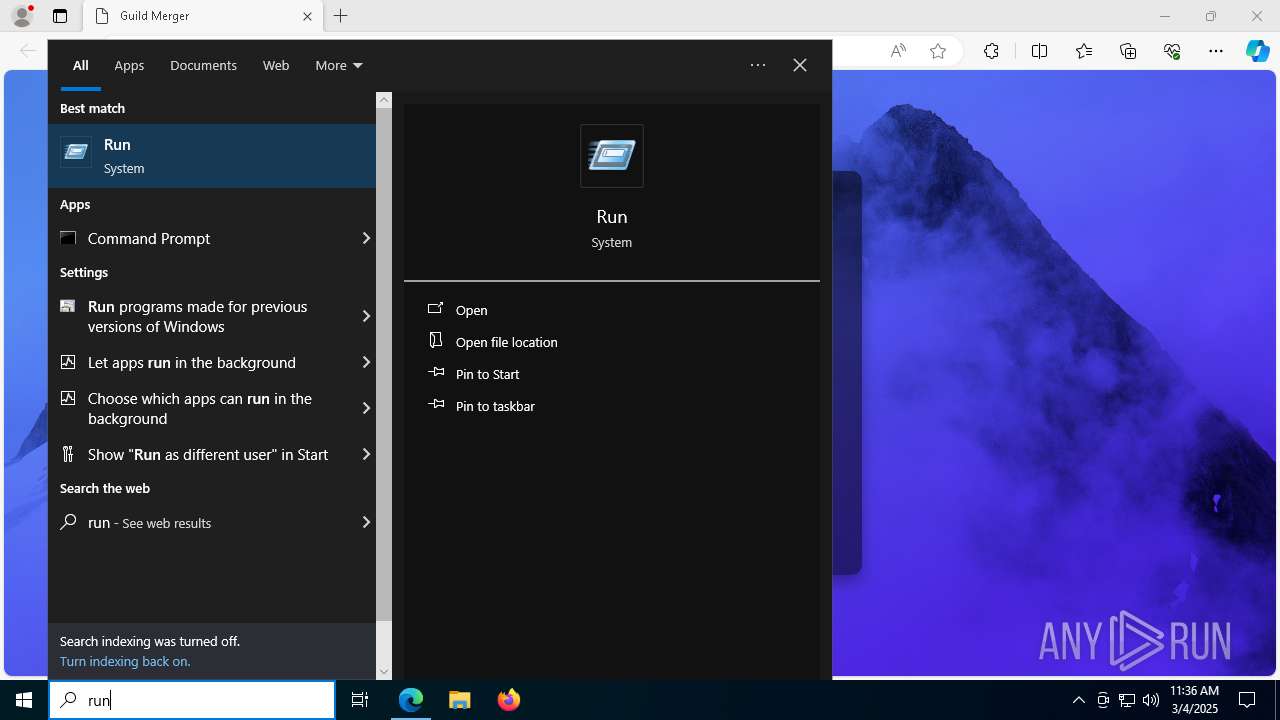Switch to the All search tab
The width and height of the screenshot is (1280, 720).
click(81, 65)
